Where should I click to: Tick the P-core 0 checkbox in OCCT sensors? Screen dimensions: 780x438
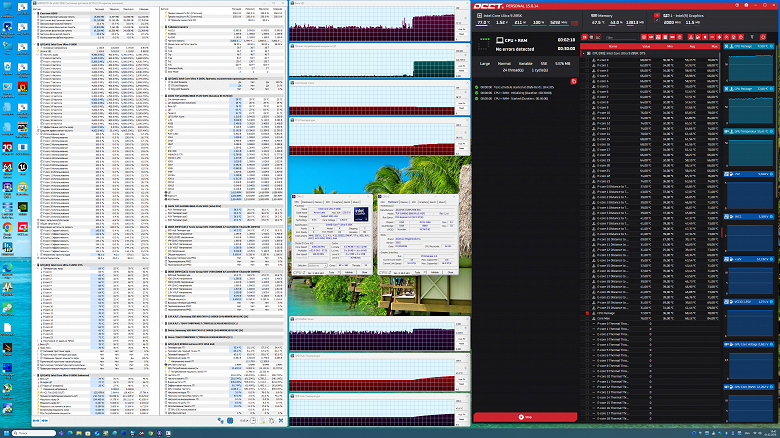pos(589,60)
